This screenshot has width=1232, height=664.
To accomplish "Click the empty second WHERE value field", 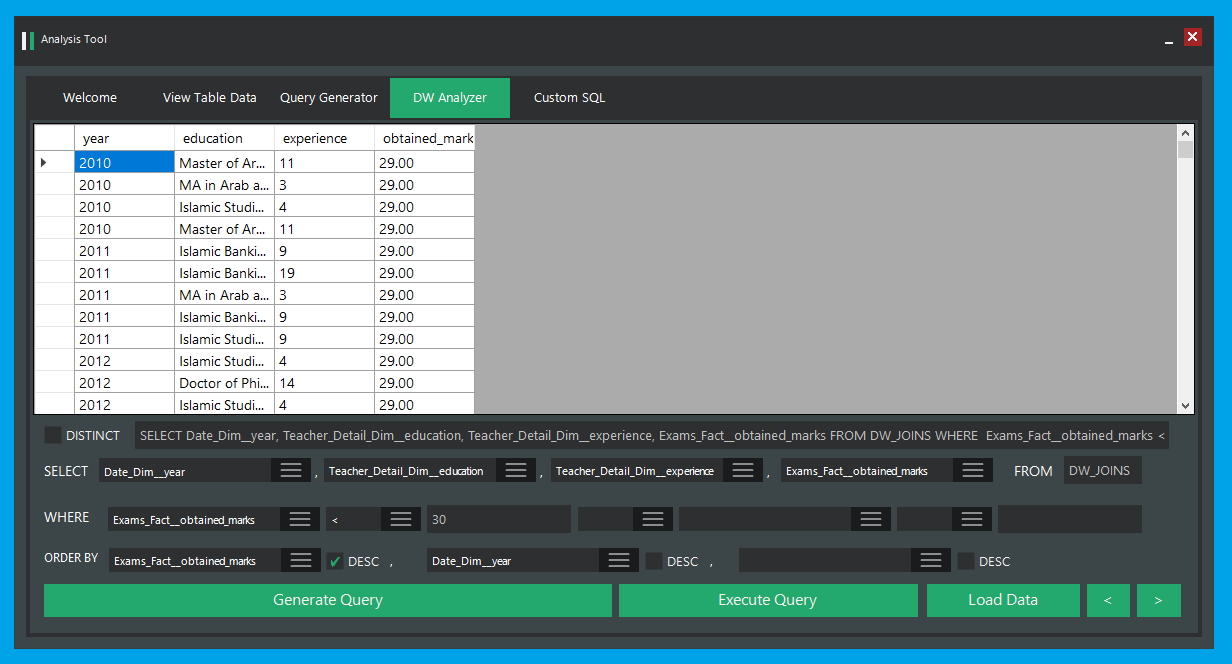I will coord(1070,519).
